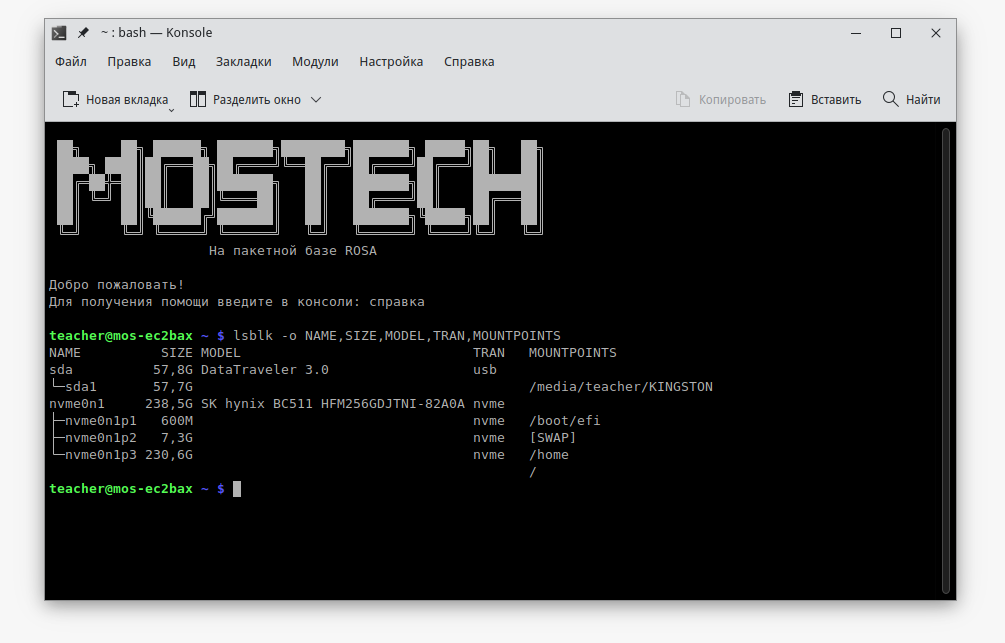The width and height of the screenshot is (1005, 643).
Task: Minimize the Konsole window
Action: [x=856, y=33]
